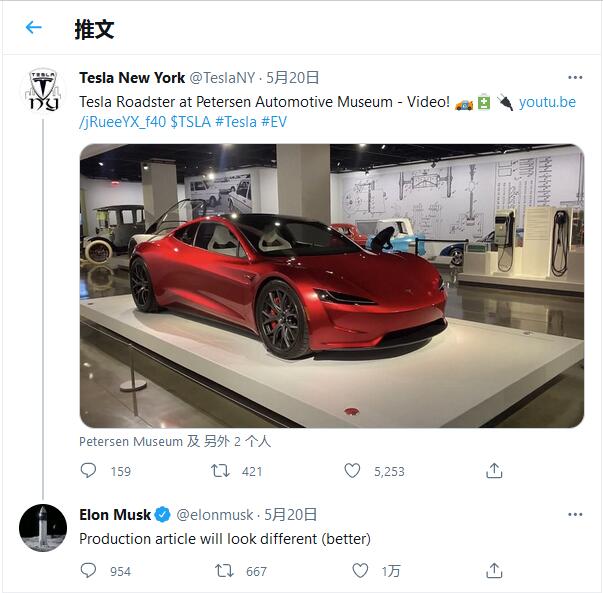Reply to Elon Musk's tweet
This screenshot has width=603, height=593.
pos(89,571)
